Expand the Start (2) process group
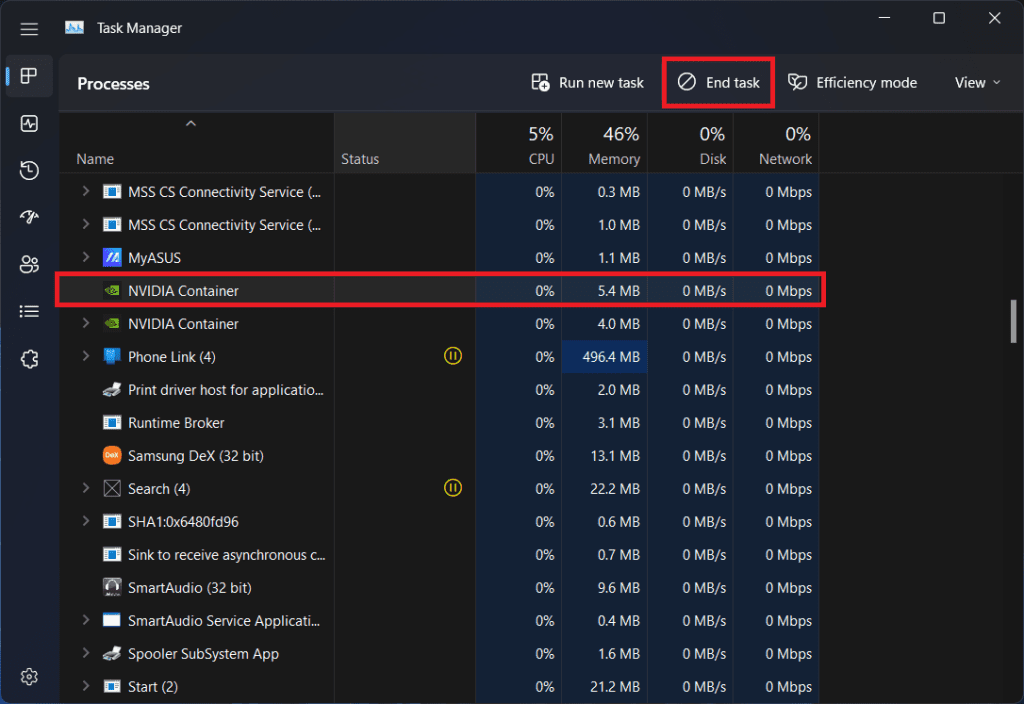This screenshot has height=704, width=1024. click(85, 687)
